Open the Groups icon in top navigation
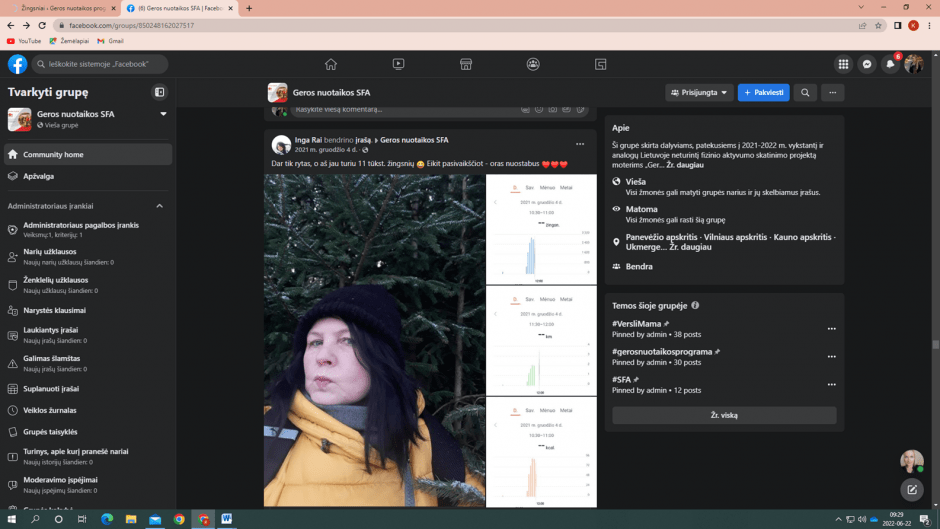The width and height of the screenshot is (940, 529). point(533,64)
